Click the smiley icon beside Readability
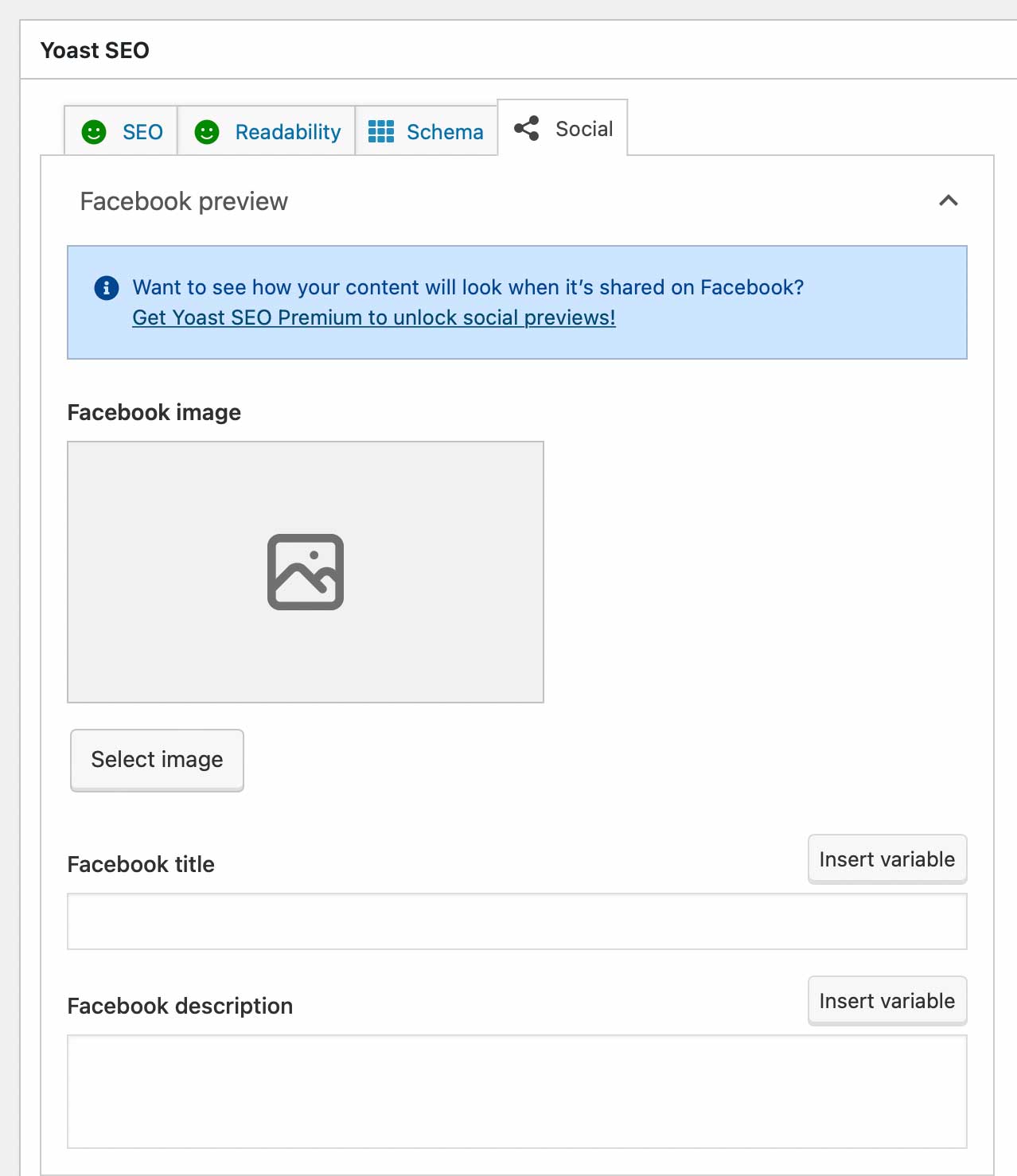 (207, 131)
